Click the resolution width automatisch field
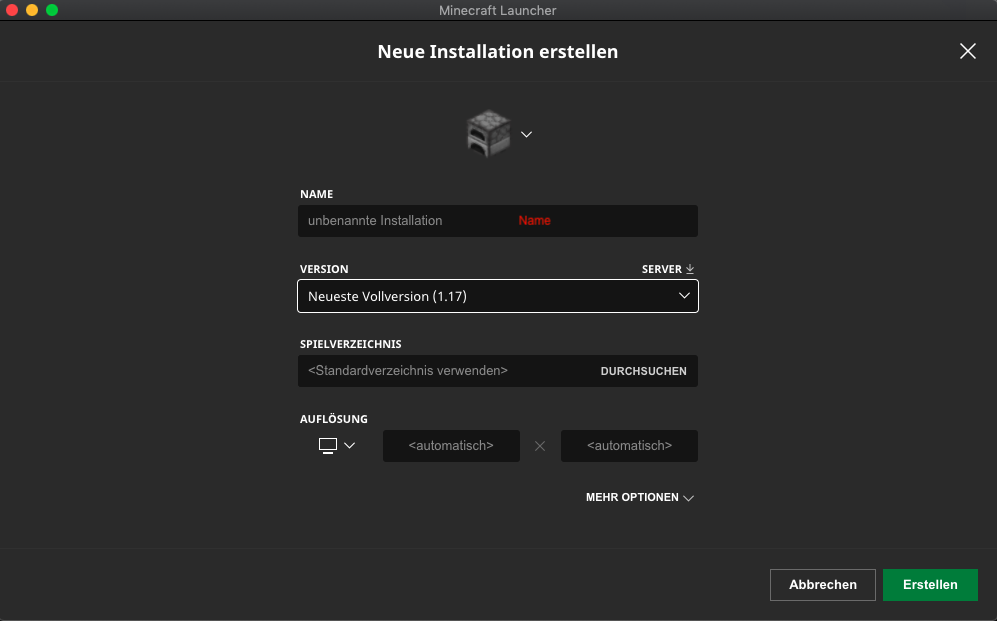This screenshot has height=621, width=997. [451, 446]
